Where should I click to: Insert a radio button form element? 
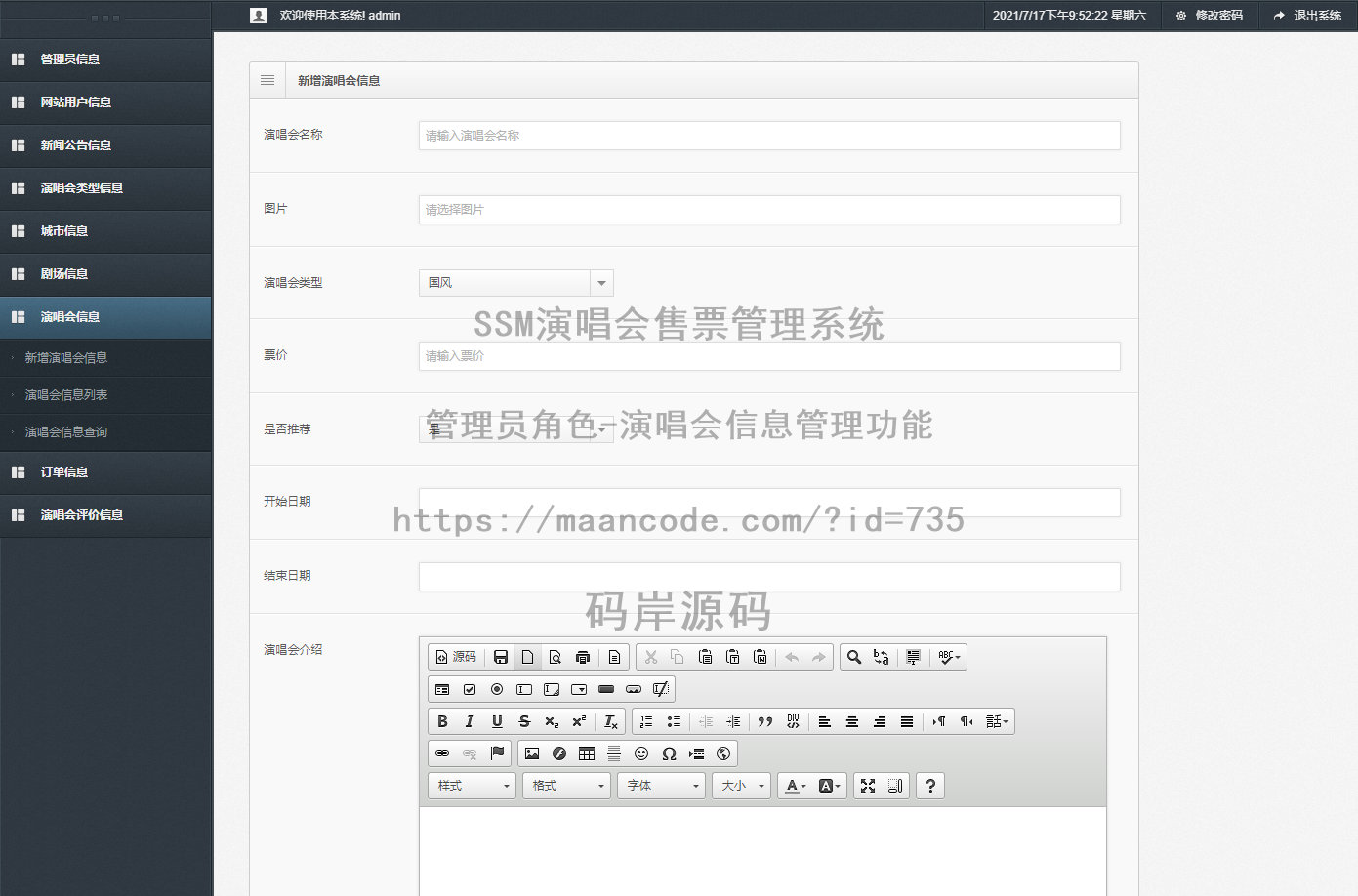[497, 689]
